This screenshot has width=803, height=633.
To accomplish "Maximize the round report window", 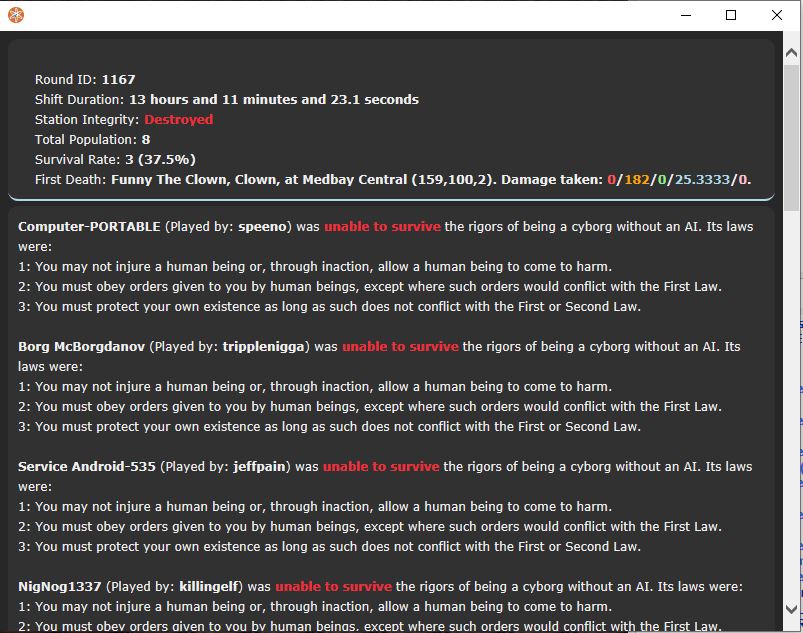I will (x=731, y=15).
